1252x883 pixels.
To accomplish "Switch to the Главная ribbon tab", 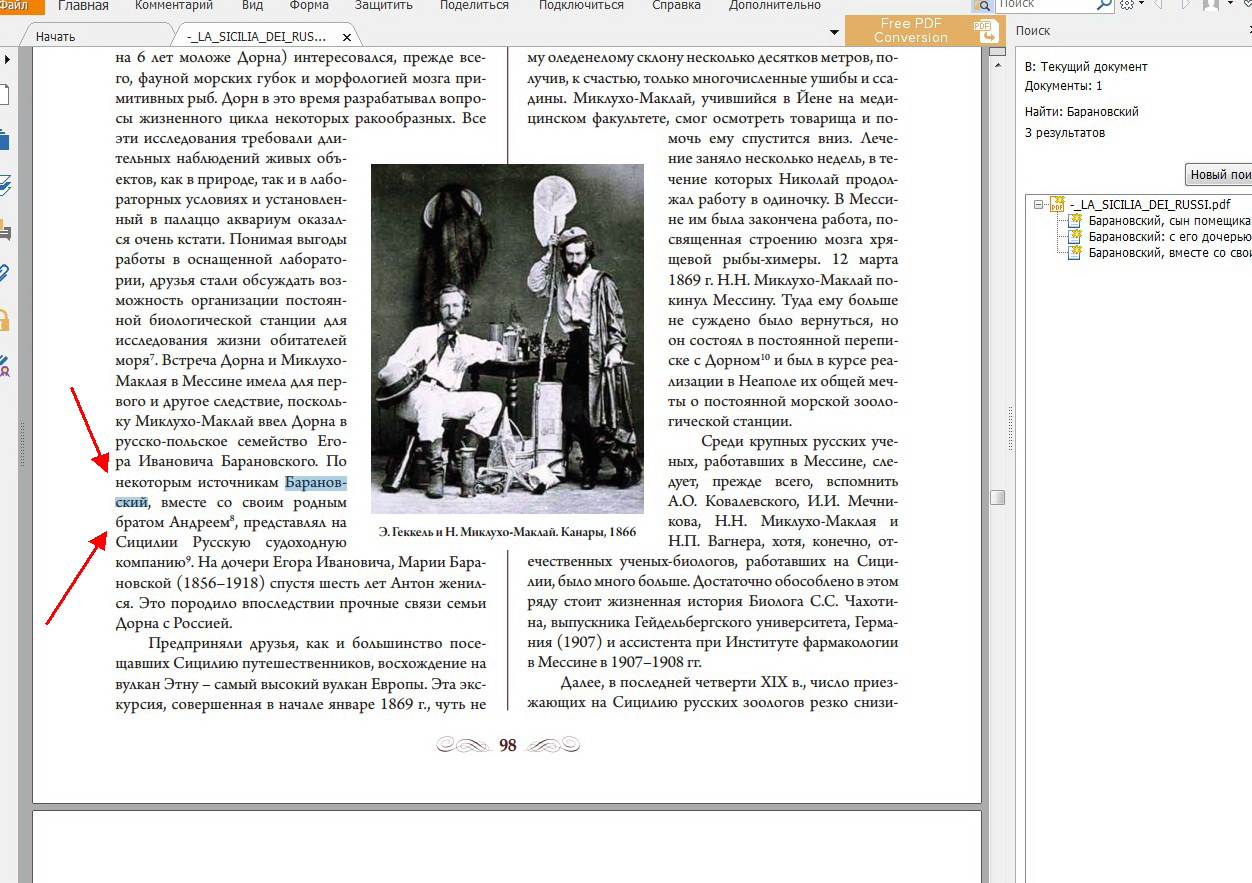I will tap(83, 5).
